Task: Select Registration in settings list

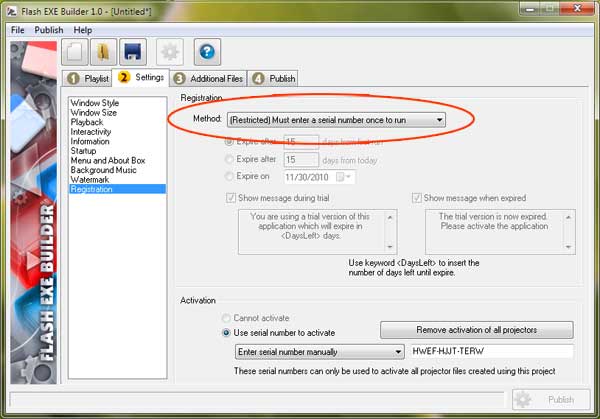Action: [x=117, y=189]
